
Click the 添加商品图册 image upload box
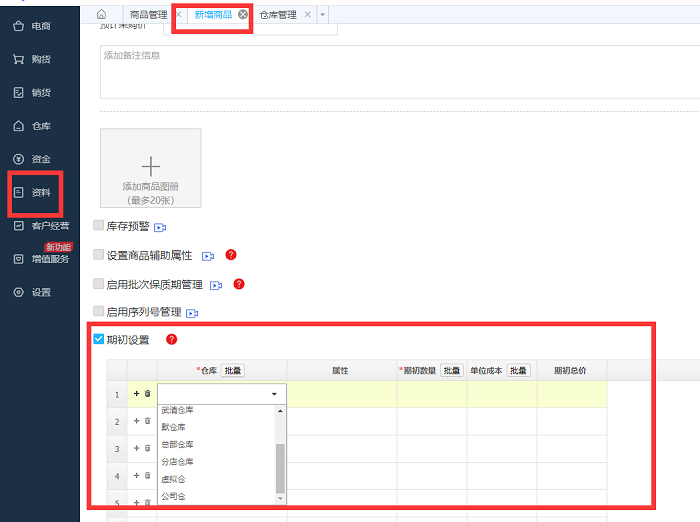pyautogui.click(x=150, y=168)
